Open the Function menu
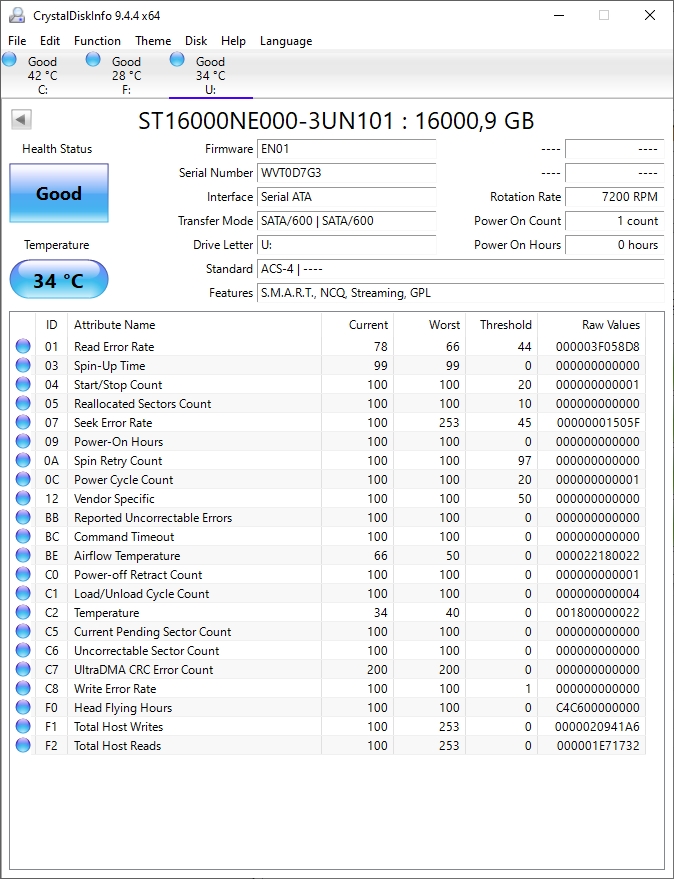The width and height of the screenshot is (674, 879). click(97, 41)
